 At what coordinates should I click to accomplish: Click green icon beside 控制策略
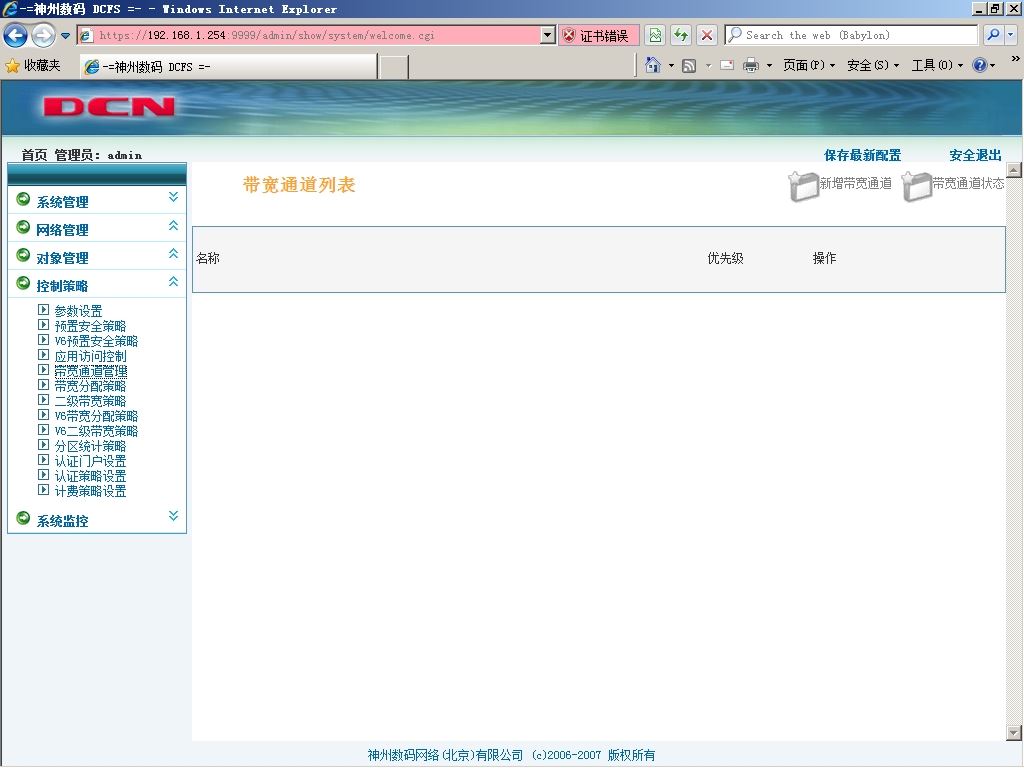tap(24, 283)
